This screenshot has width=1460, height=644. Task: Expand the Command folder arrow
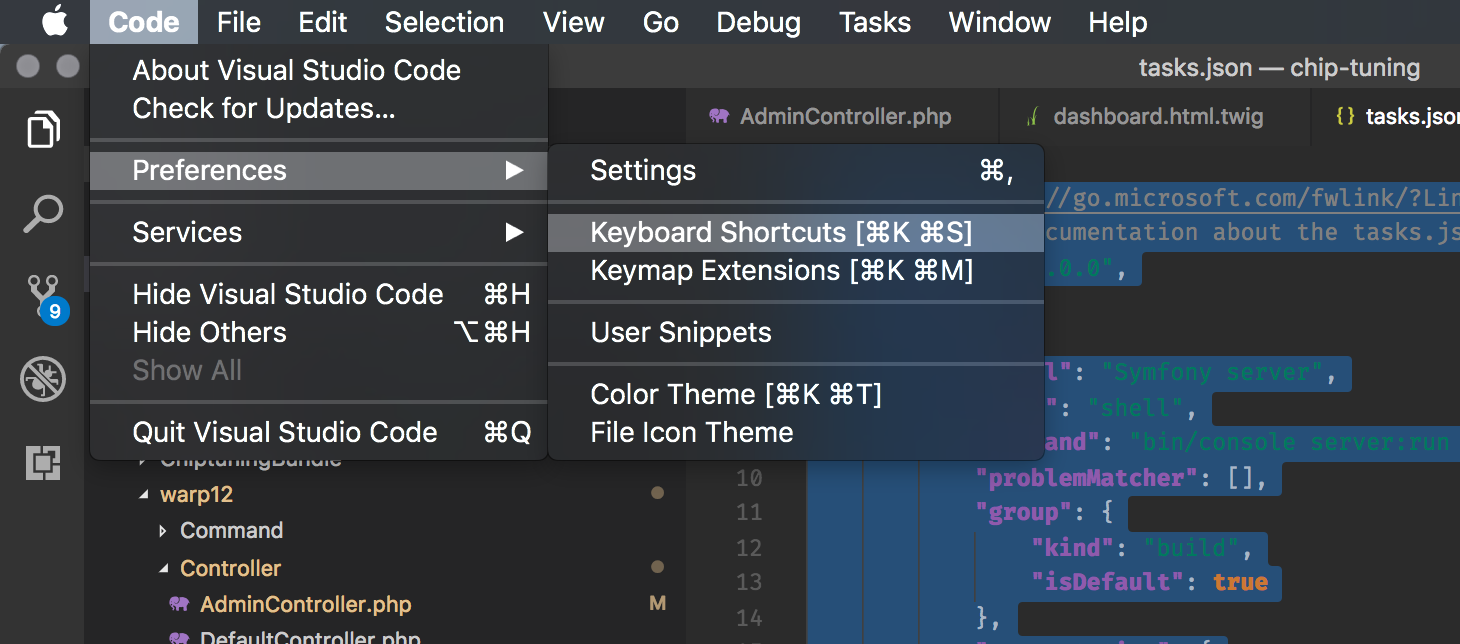(x=164, y=531)
